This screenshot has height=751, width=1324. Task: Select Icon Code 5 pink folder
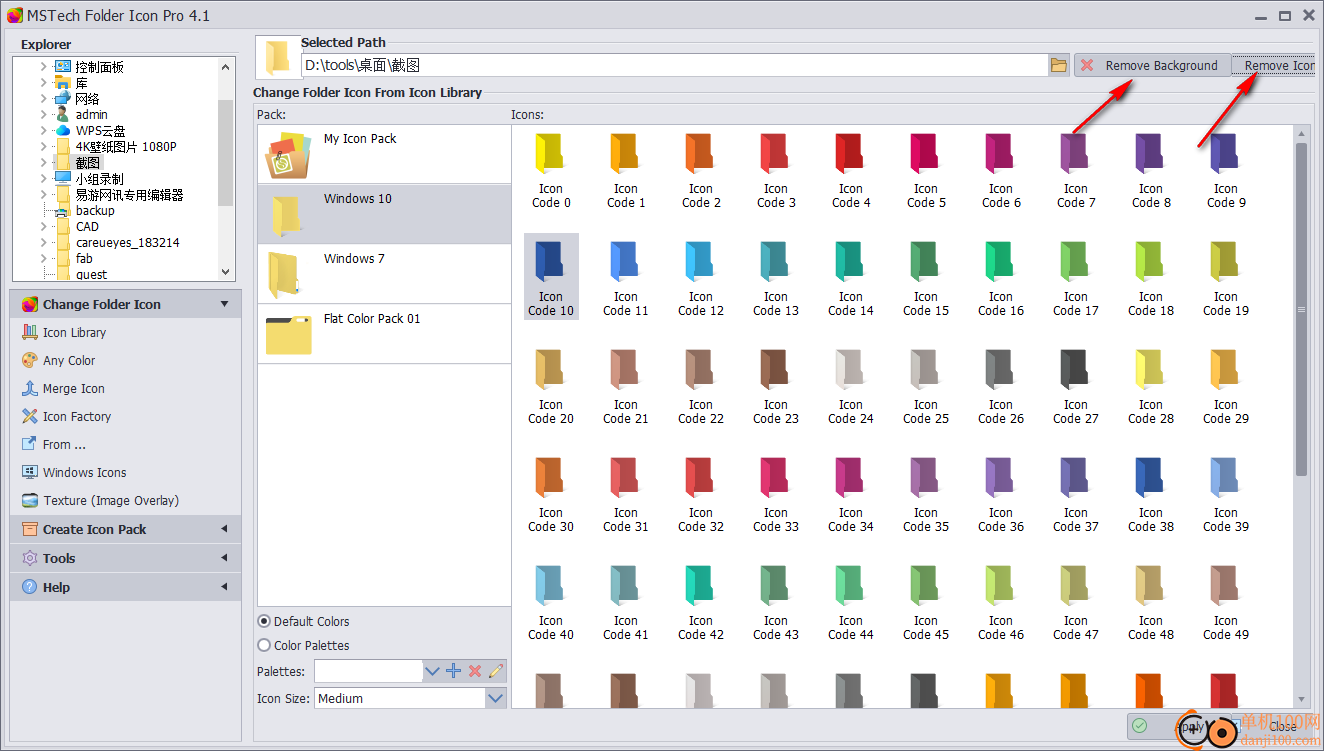926,169
